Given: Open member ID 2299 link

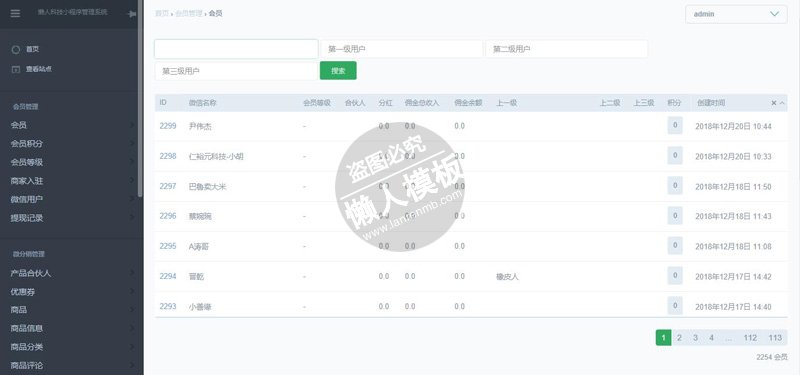Looking at the screenshot, I should click(x=168, y=126).
